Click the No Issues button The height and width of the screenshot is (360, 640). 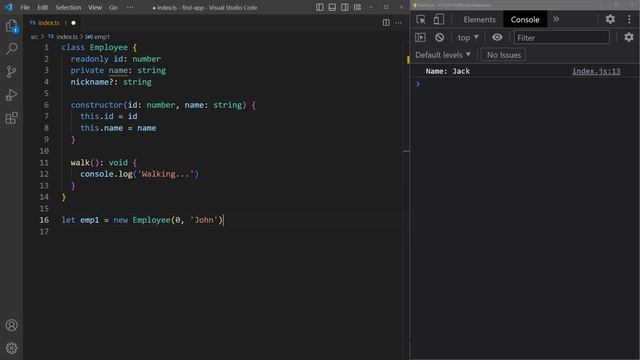pyautogui.click(x=504, y=55)
